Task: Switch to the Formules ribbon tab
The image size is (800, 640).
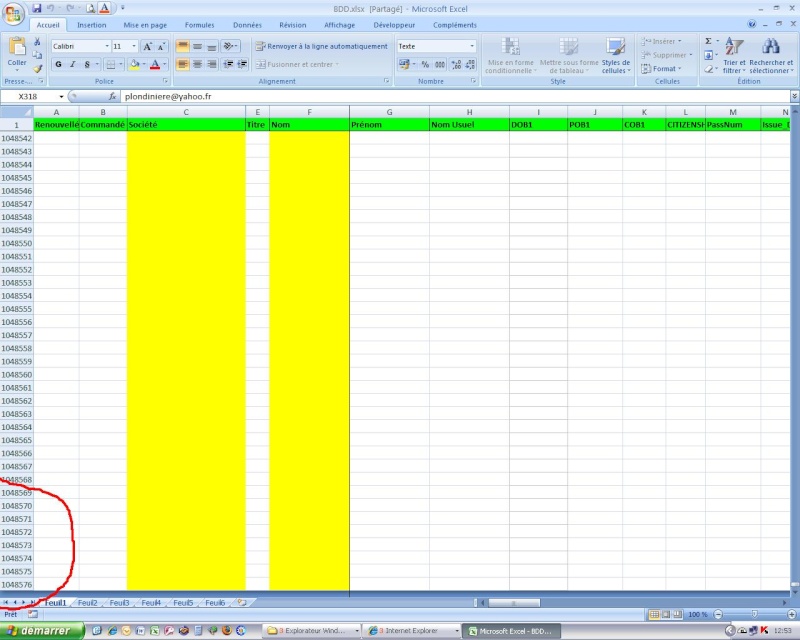Action: pyautogui.click(x=199, y=25)
